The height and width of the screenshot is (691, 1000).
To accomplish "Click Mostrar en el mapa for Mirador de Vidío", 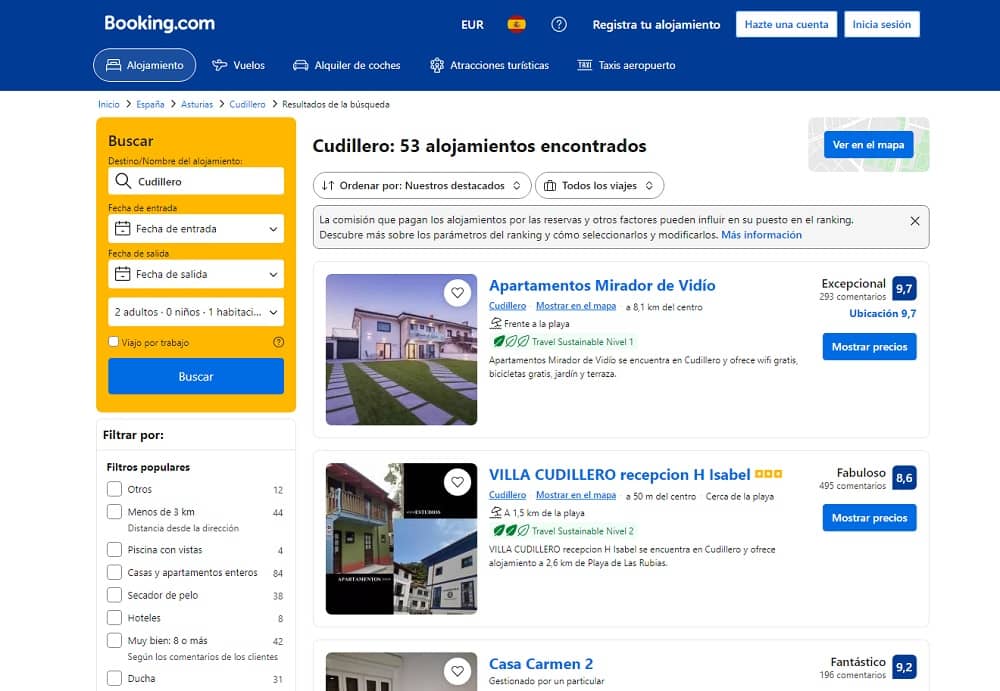I will [576, 306].
